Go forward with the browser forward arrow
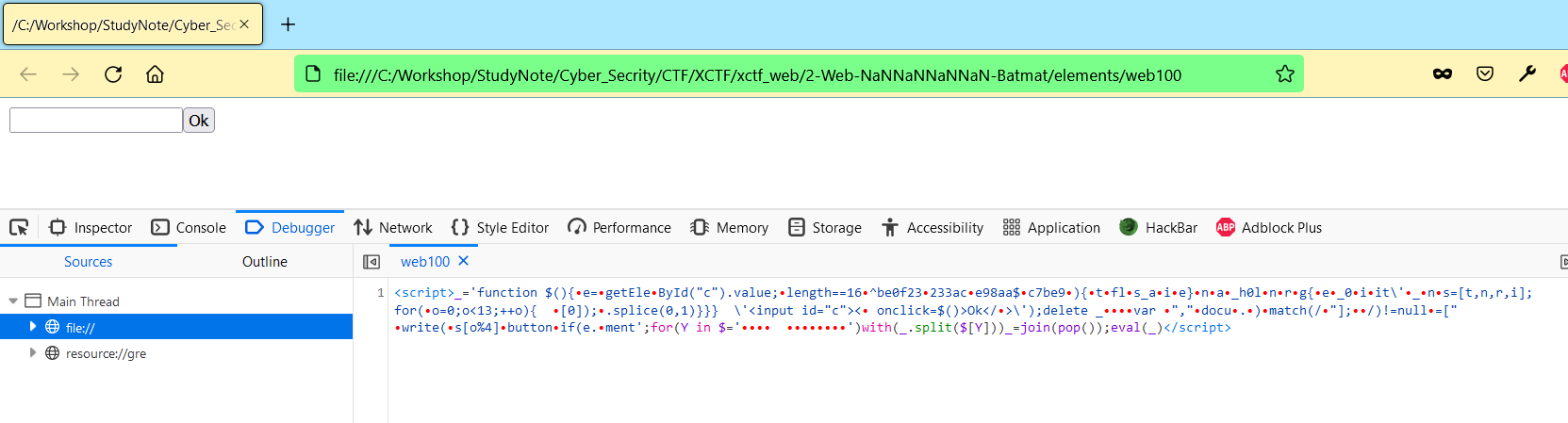This screenshot has width=1568, height=423. tap(71, 74)
